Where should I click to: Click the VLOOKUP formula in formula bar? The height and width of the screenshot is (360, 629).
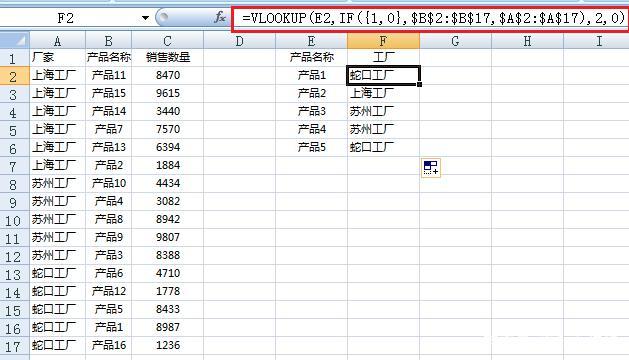pyautogui.click(x=433, y=18)
